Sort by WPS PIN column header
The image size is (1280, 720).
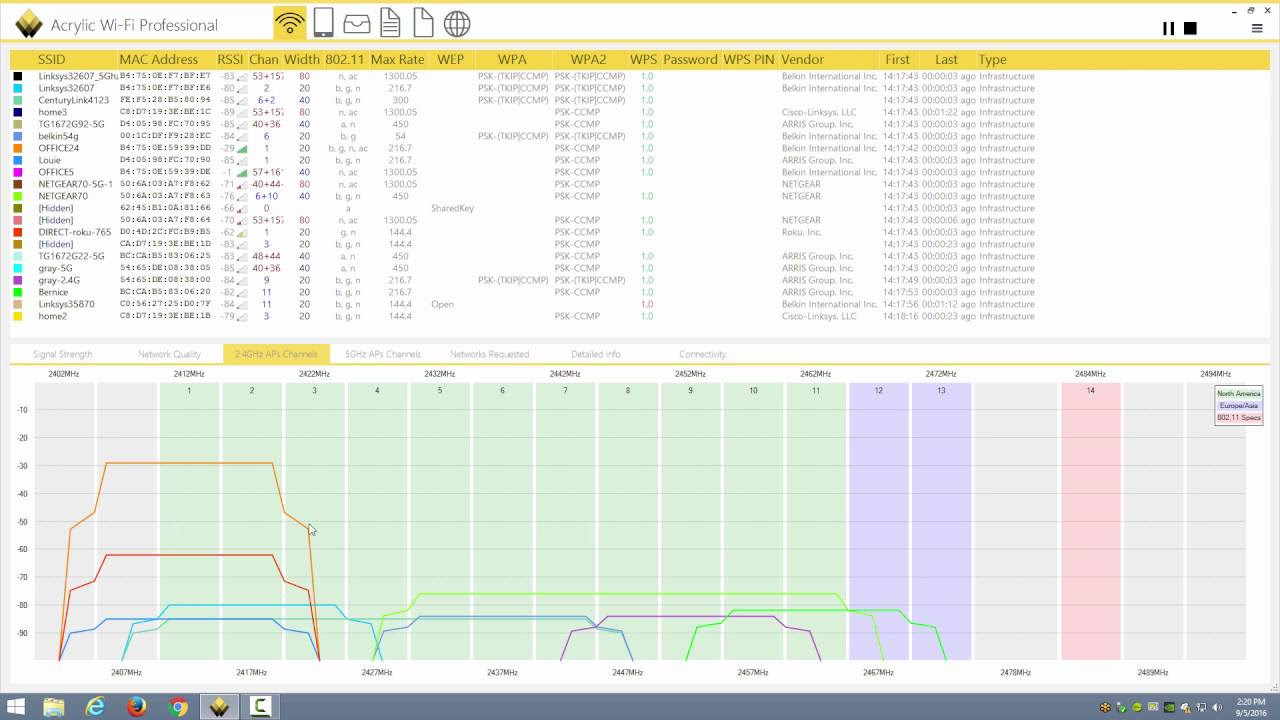pos(749,59)
